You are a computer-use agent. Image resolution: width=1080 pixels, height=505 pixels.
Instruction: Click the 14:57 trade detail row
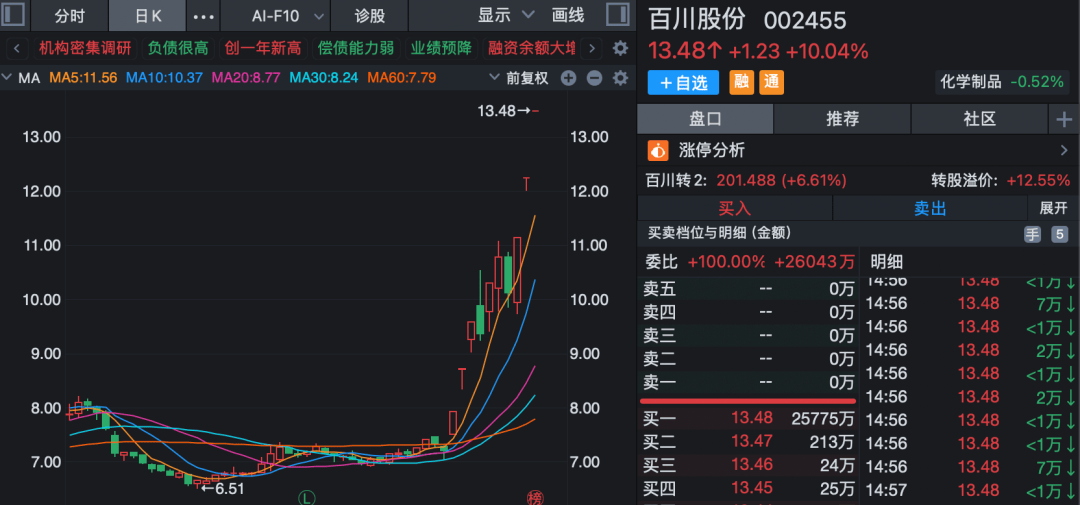970,491
